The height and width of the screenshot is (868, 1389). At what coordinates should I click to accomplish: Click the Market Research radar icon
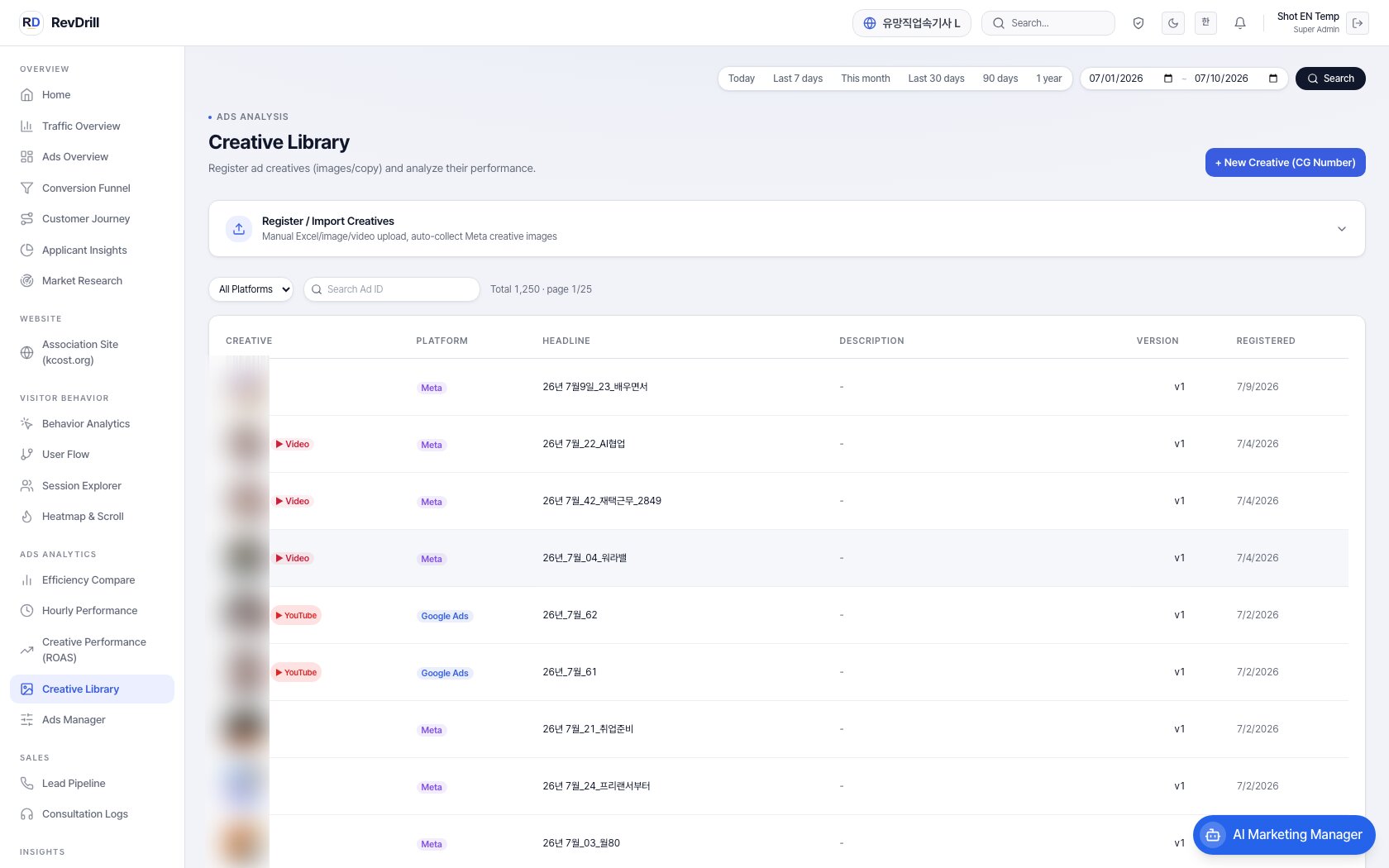click(x=26, y=281)
